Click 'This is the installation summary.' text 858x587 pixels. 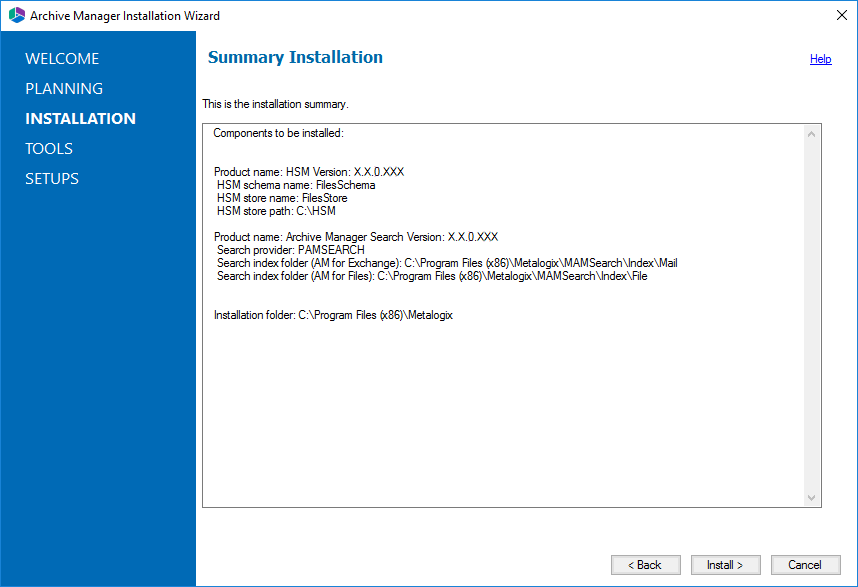coord(275,104)
